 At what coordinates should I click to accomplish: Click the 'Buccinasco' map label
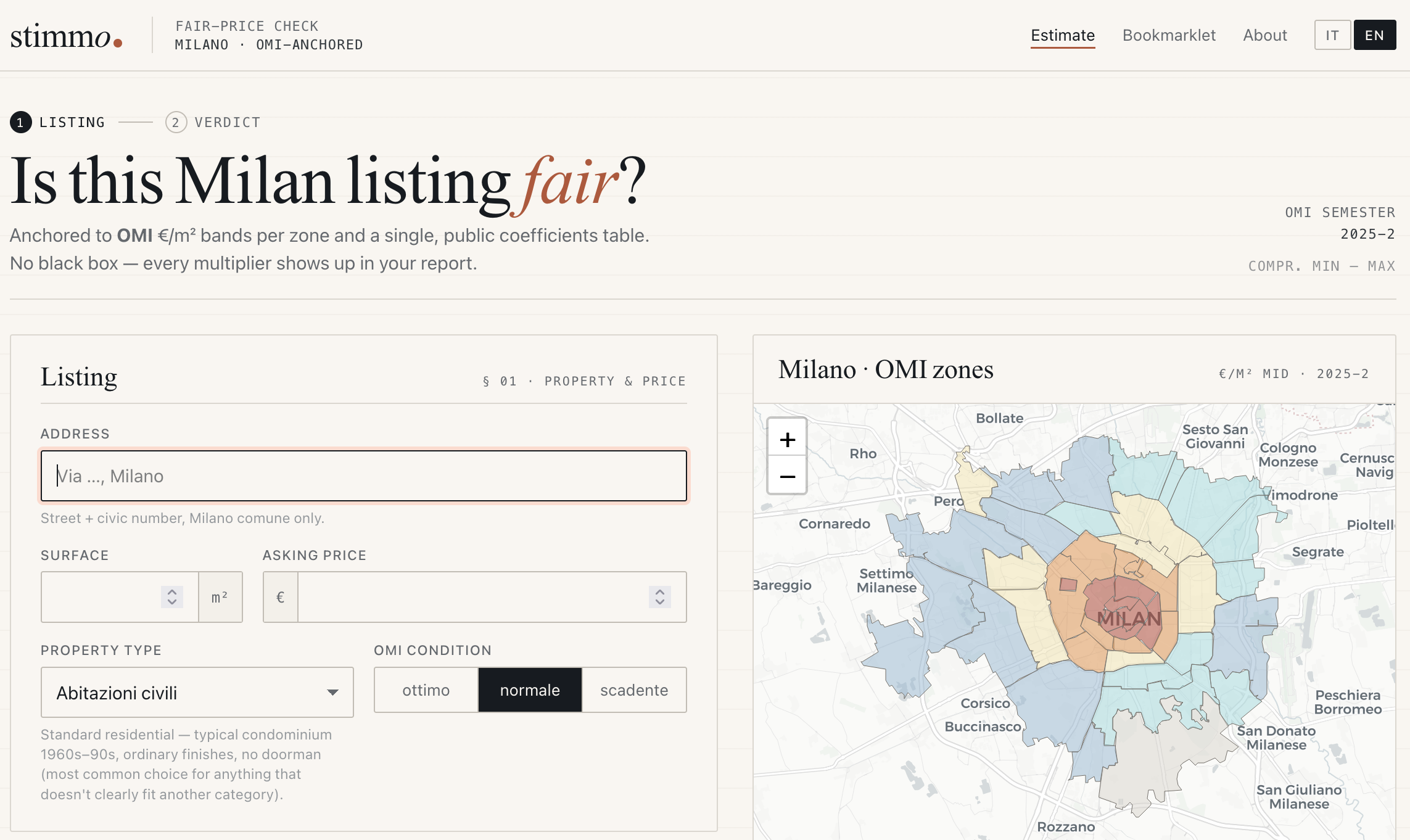tap(983, 727)
